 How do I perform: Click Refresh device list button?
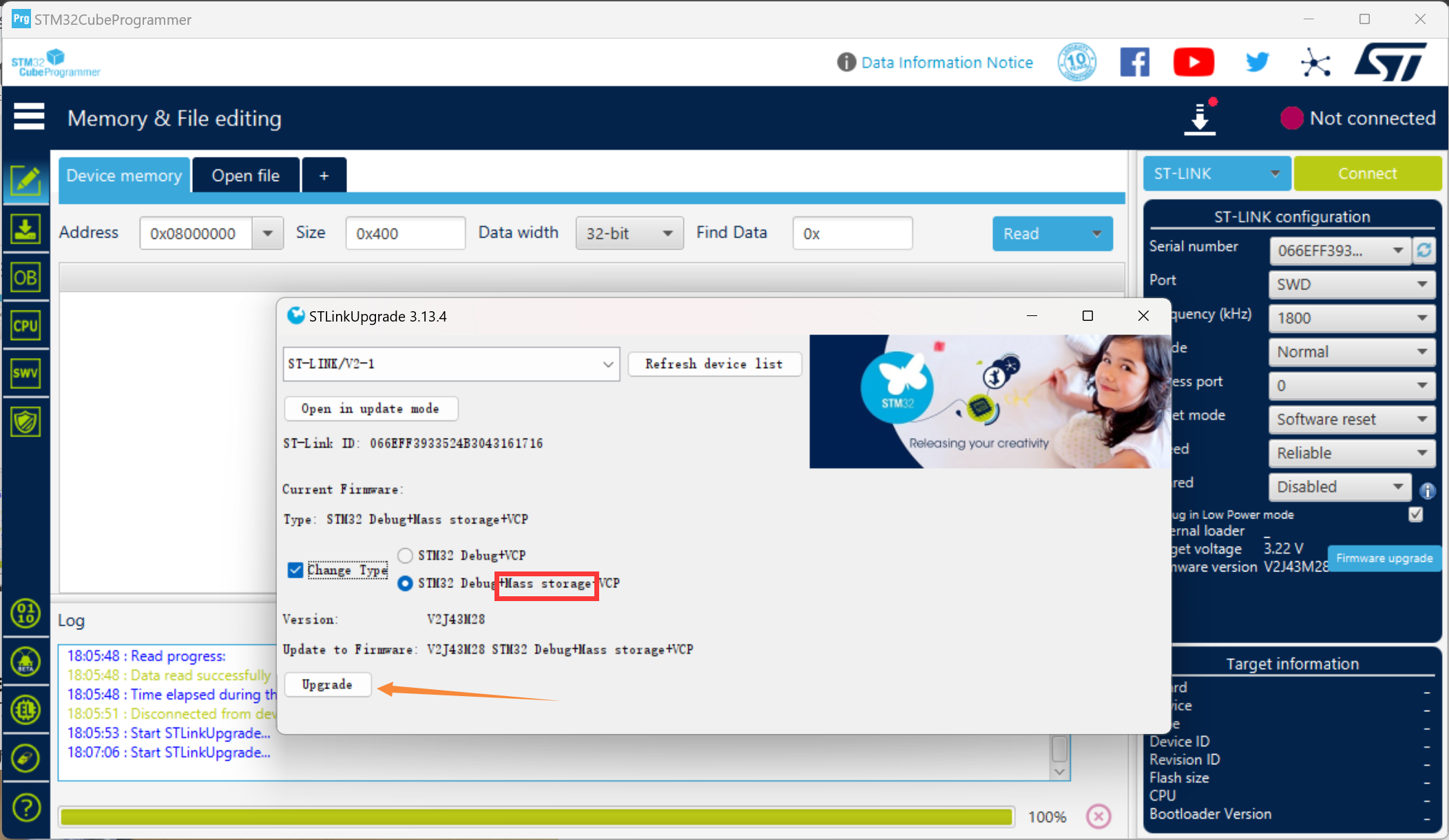(x=714, y=364)
